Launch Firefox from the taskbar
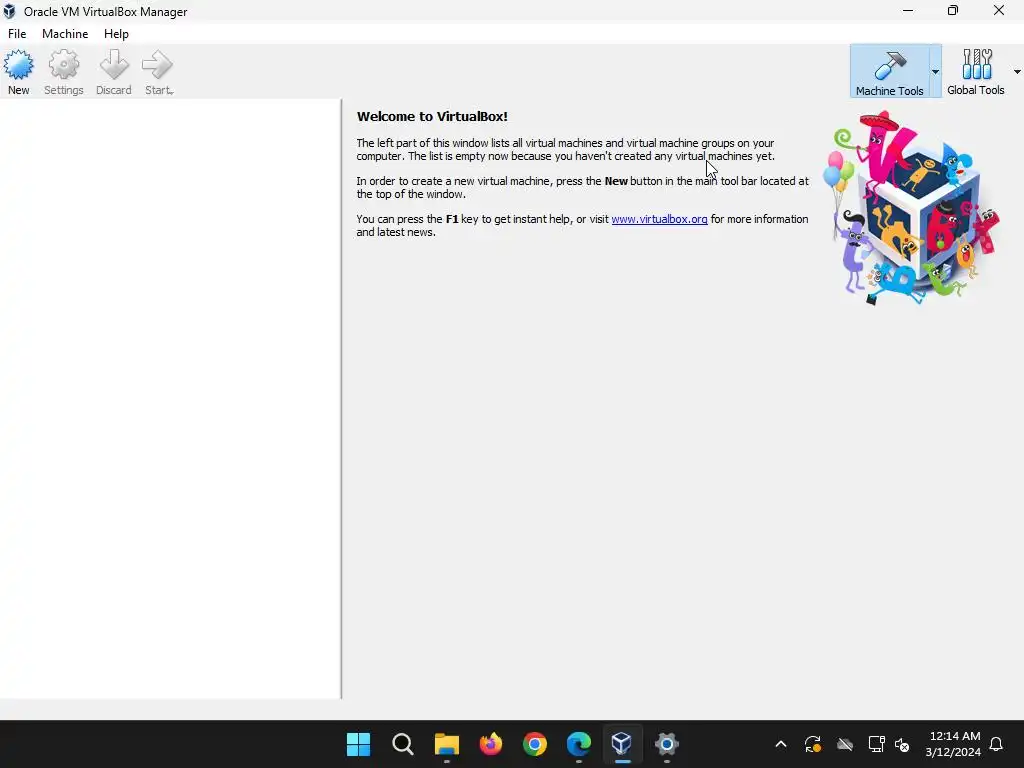This screenshot has height=768, width=1024. [490, 744]
